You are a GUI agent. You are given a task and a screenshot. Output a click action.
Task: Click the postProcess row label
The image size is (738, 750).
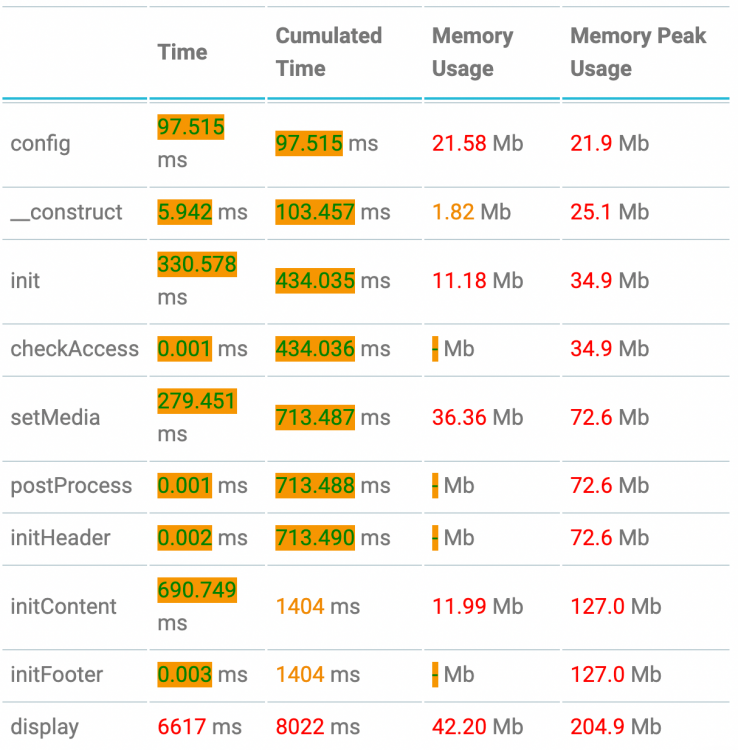click(71, 486)
